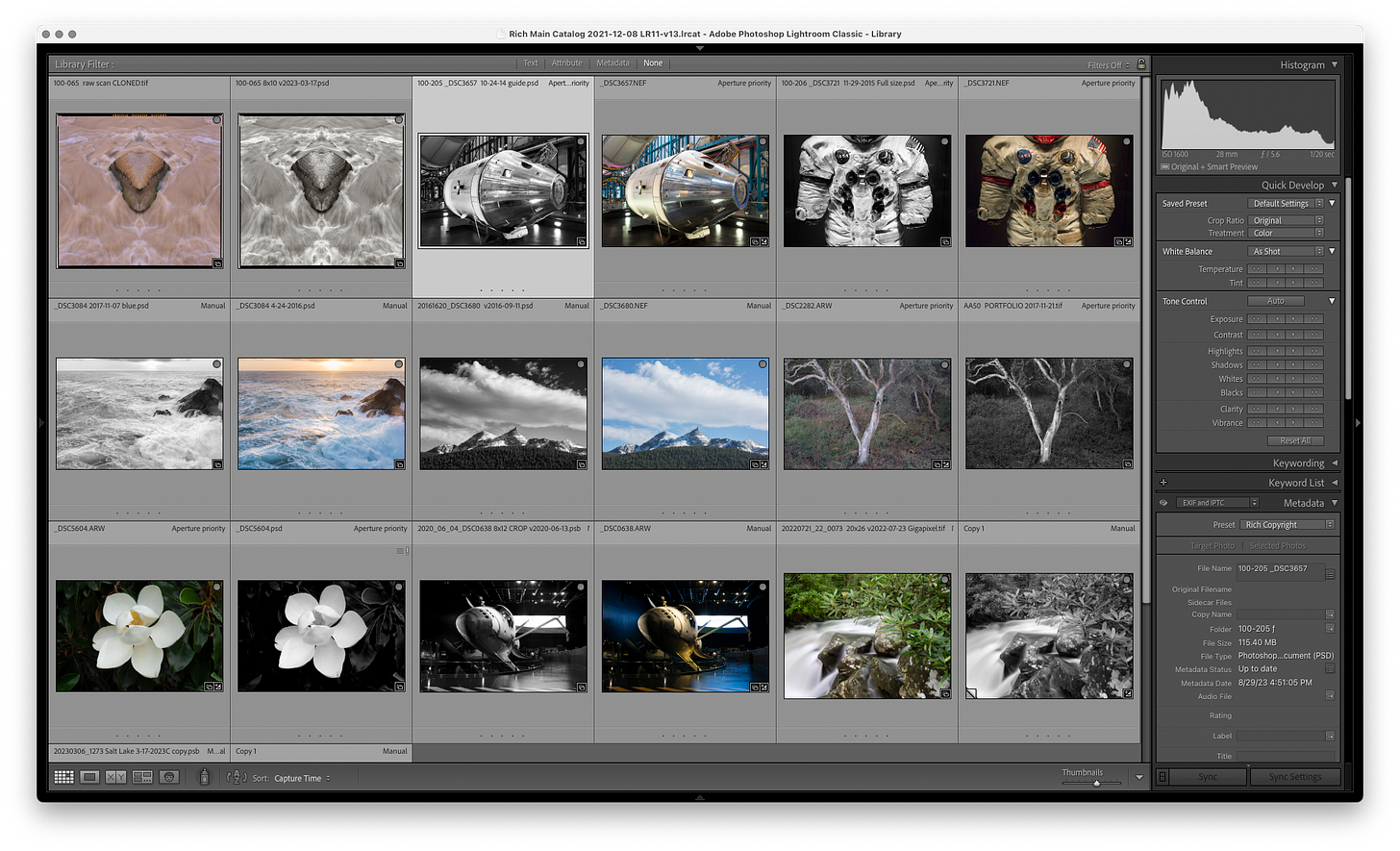Open Survey view from the toolbar
1400x851 pixels.
pyautogui.click(x=142, y=777)
